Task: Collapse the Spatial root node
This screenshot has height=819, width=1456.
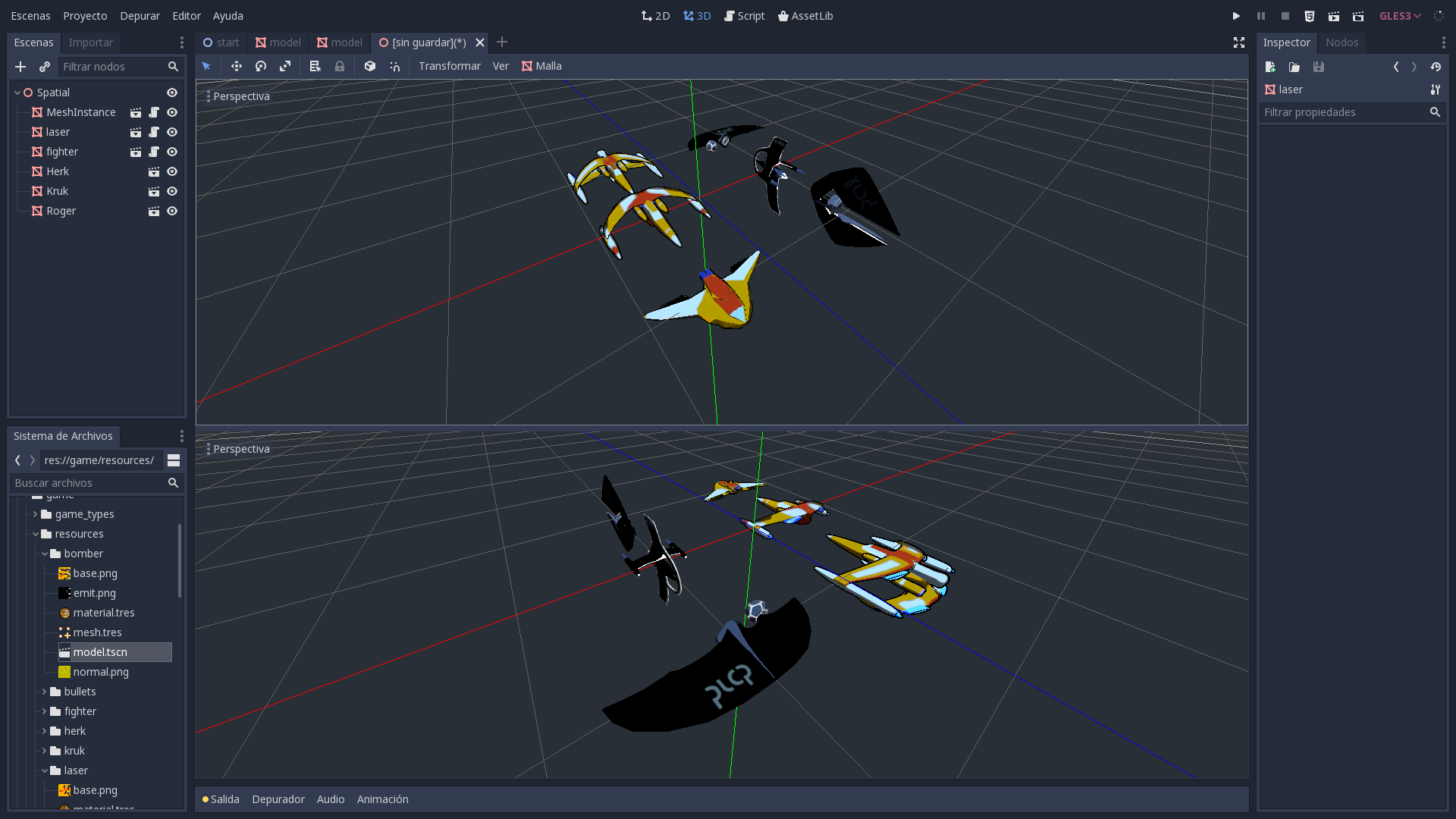Action: [17, 93]
